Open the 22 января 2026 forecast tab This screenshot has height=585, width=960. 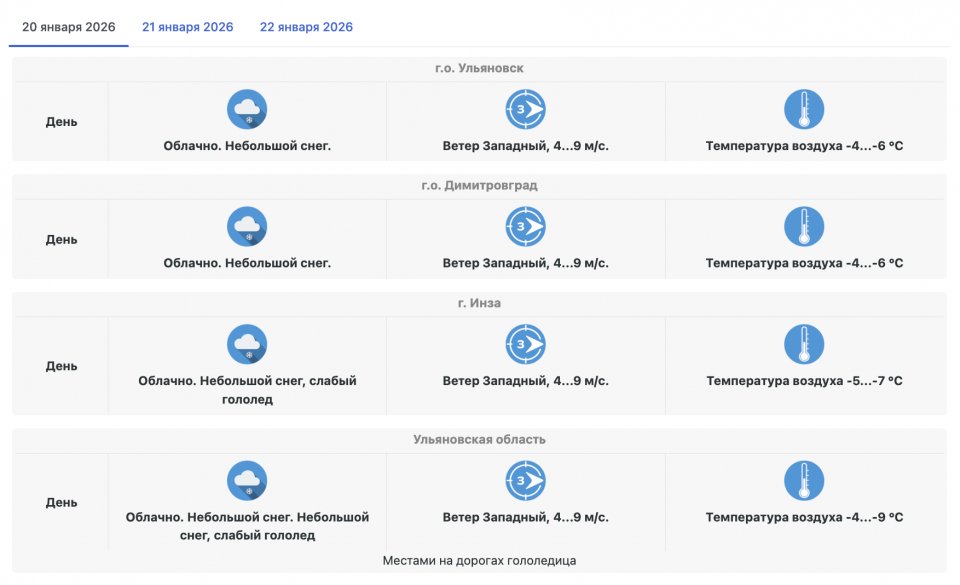tap(306, 27)
